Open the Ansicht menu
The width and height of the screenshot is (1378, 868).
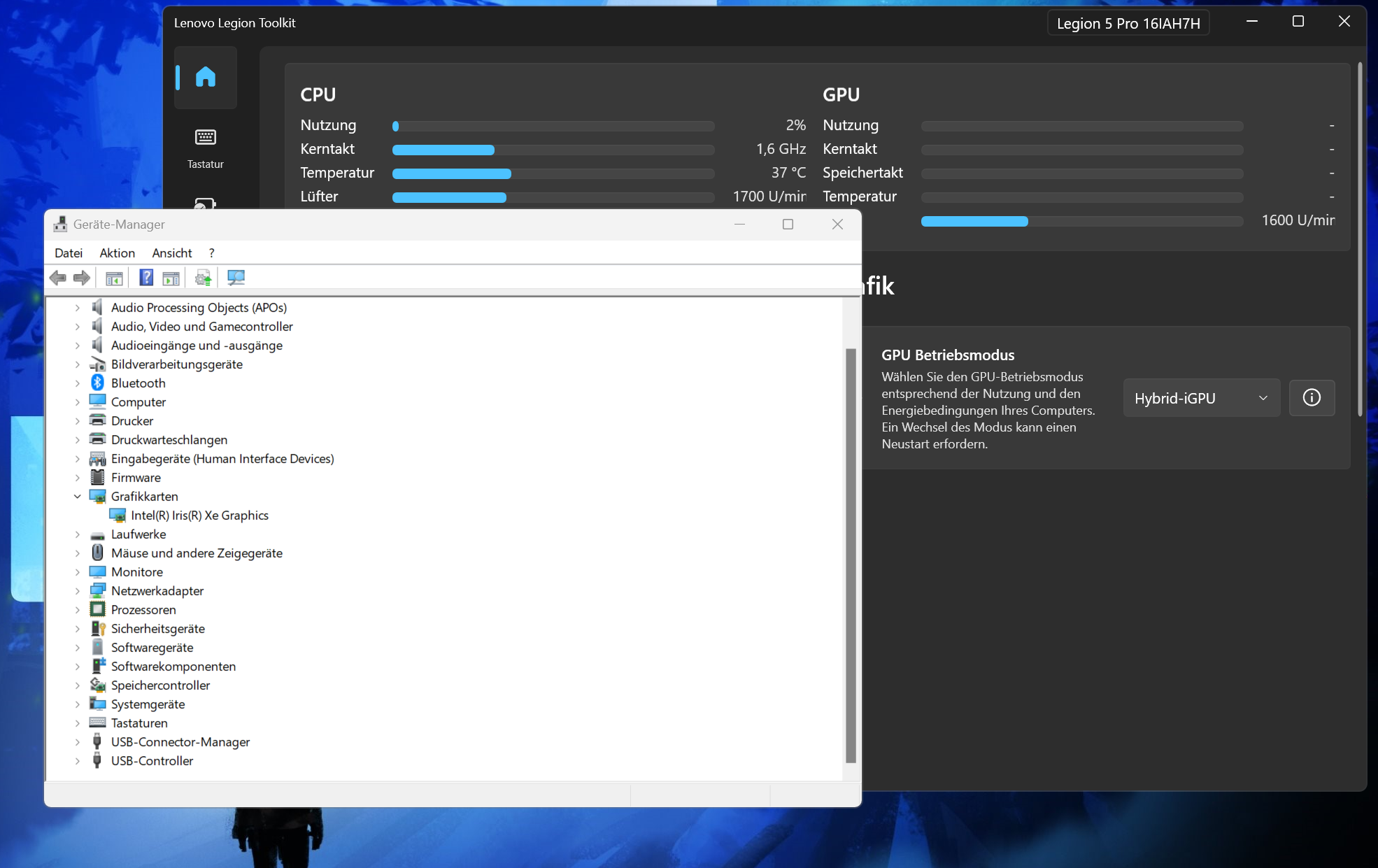click(x=171, y=253)
